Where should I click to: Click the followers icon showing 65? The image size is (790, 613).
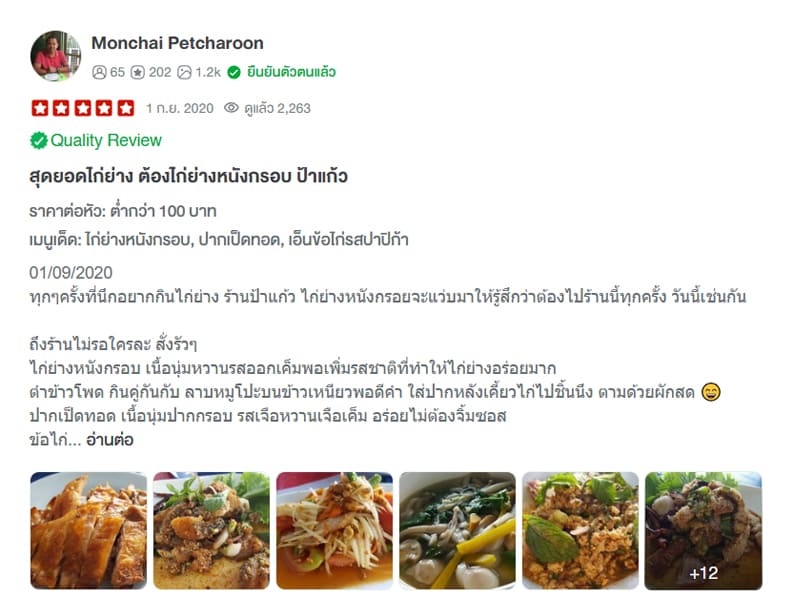click(99, 73)
